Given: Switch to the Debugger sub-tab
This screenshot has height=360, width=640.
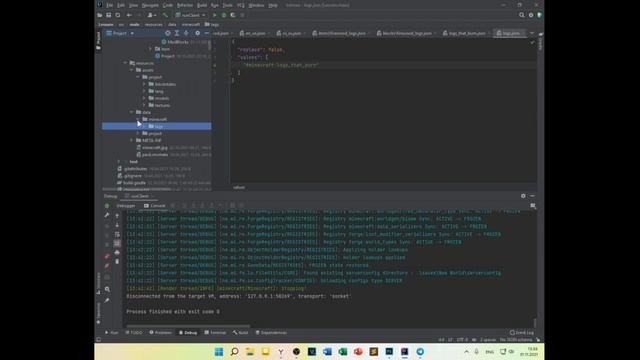Looking at the screenshot, I should tap(126, 206).
